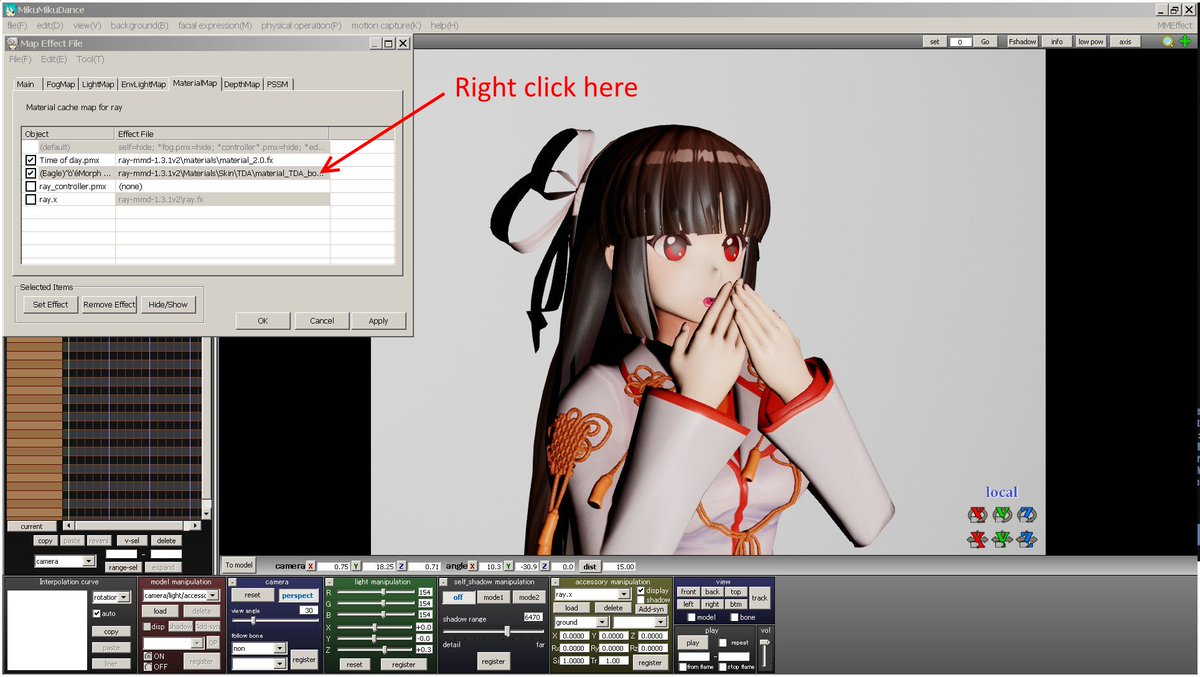The image size is (1200, 677).
Task: Click the Y-axis rotation gizmo icon
Action: click(x=1002, y=515)
